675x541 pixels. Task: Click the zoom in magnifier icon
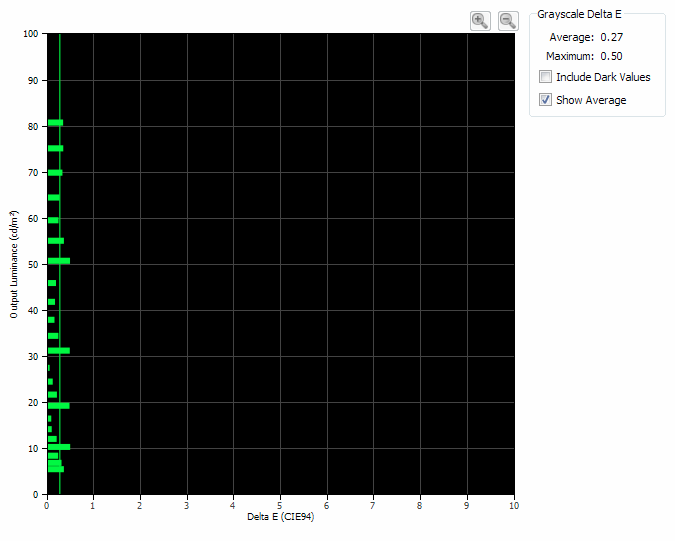[480, 21]
